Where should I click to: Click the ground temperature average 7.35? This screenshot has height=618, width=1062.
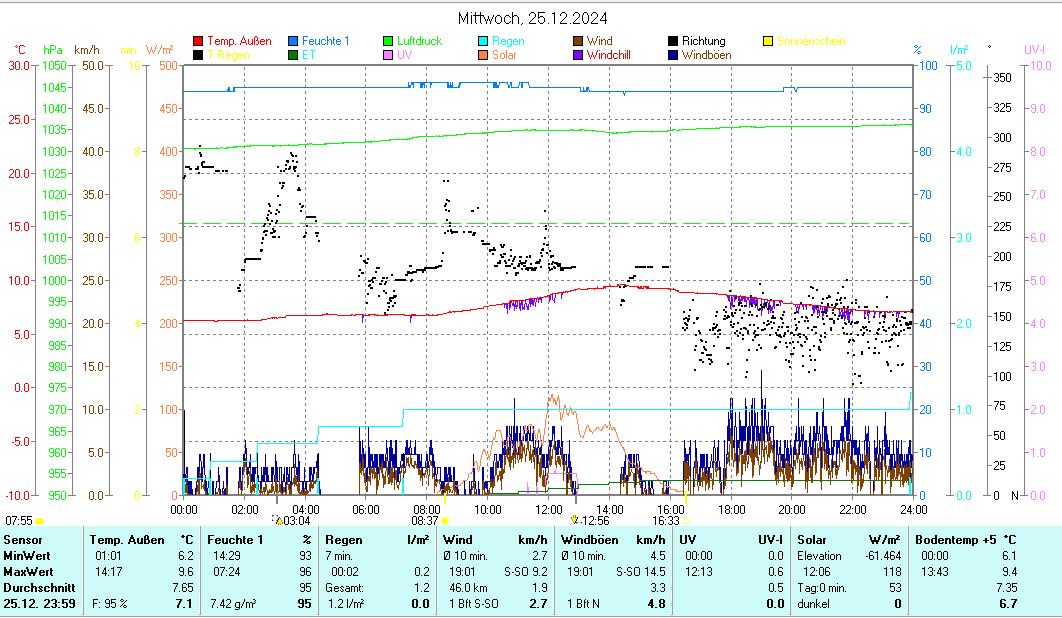point(1007,588)
